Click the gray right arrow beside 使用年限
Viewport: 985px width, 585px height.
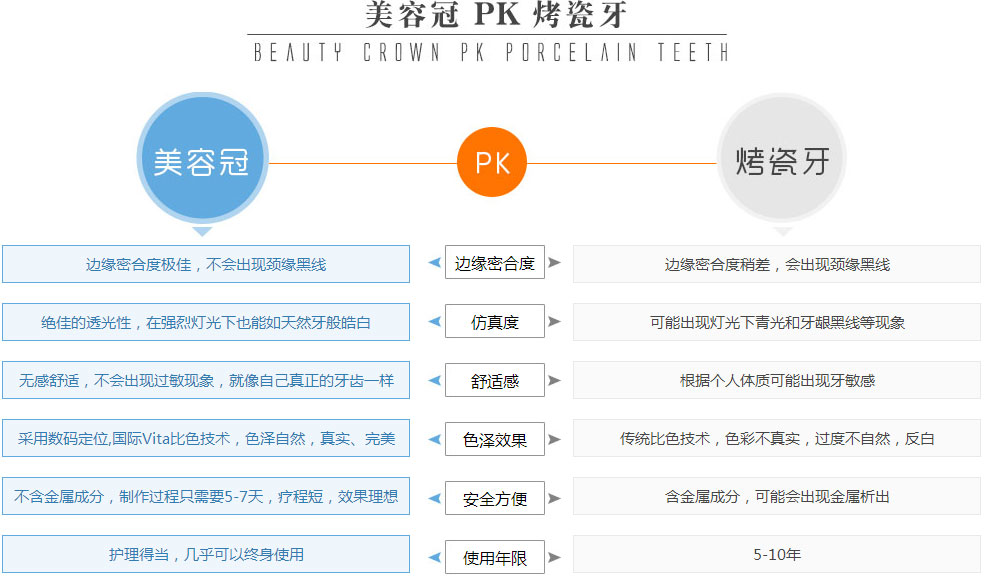coord(554,556)
